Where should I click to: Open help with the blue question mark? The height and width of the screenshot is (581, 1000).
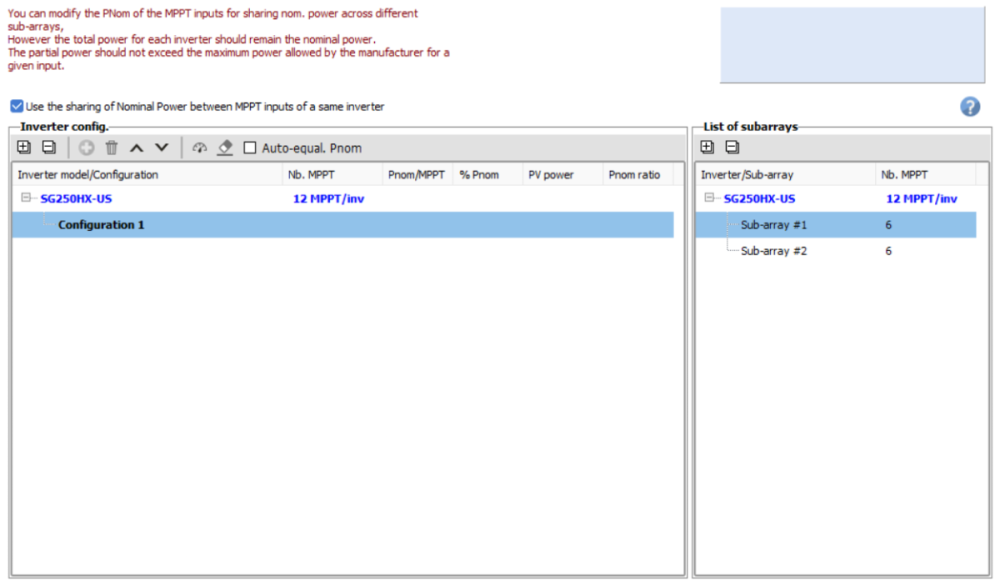click(969, 107)
